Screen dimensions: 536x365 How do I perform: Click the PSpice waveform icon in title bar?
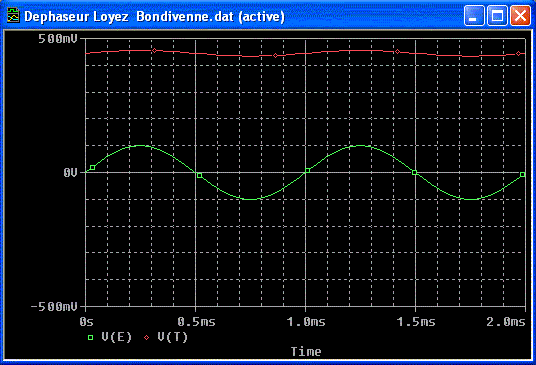(x=13, y=16)
